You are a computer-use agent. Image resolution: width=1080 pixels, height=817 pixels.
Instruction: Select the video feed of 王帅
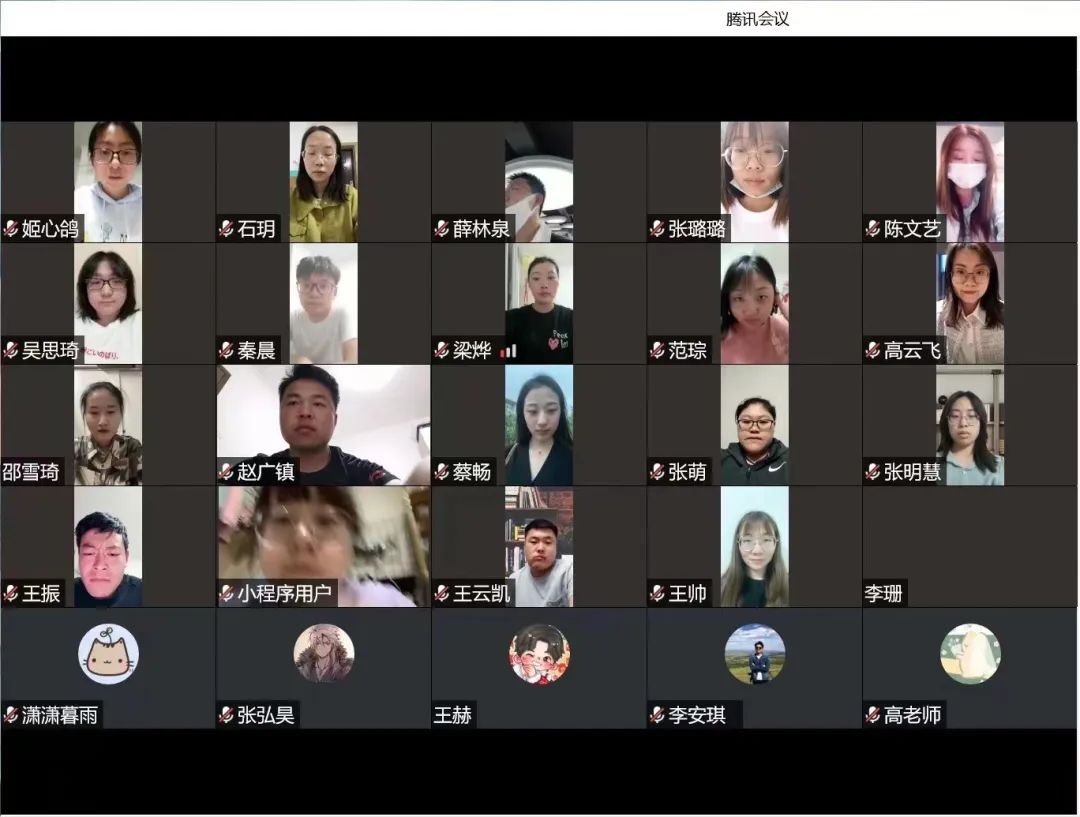755,546
